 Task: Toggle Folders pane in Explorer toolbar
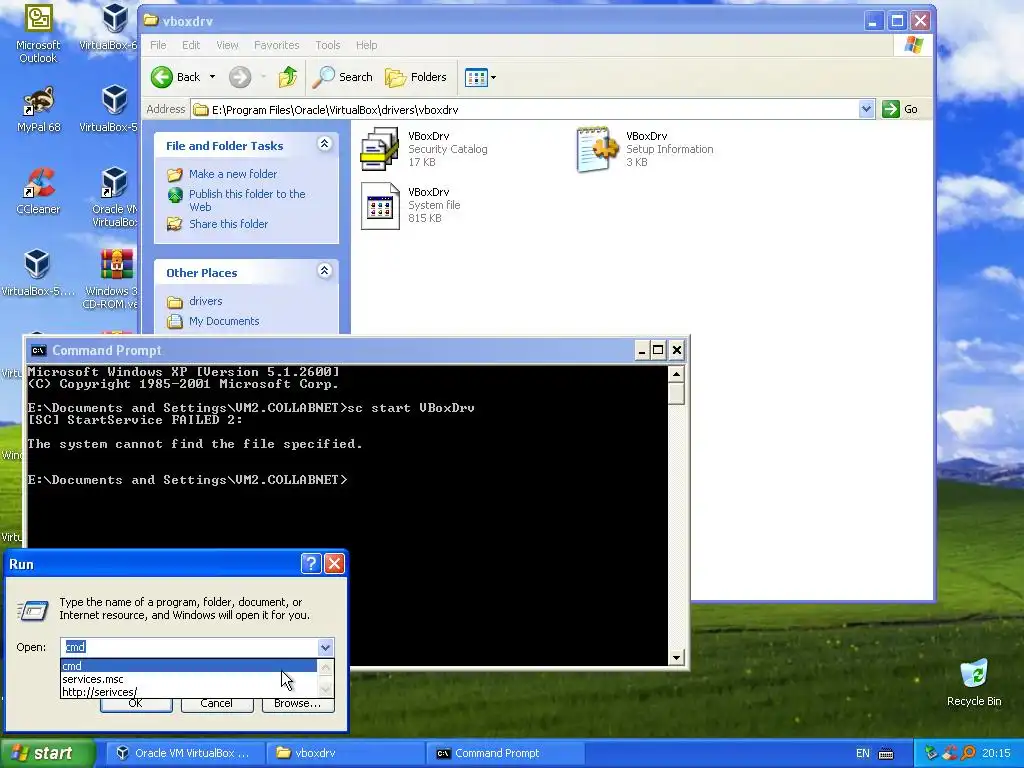[416, 77]
